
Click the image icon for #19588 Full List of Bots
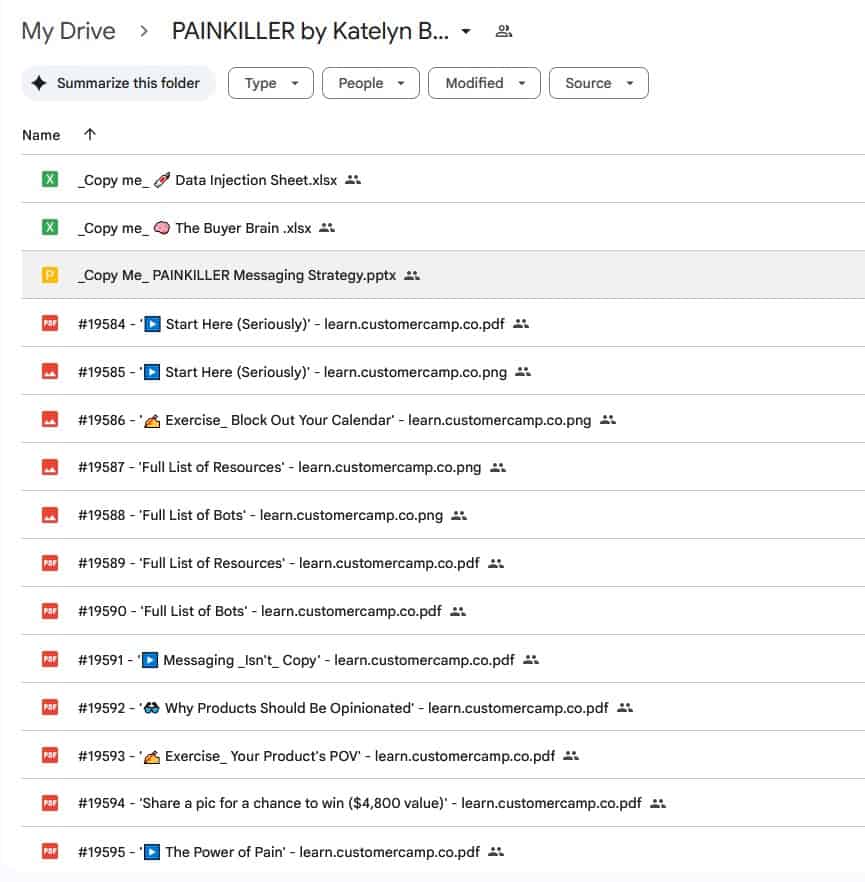[50, 516]
